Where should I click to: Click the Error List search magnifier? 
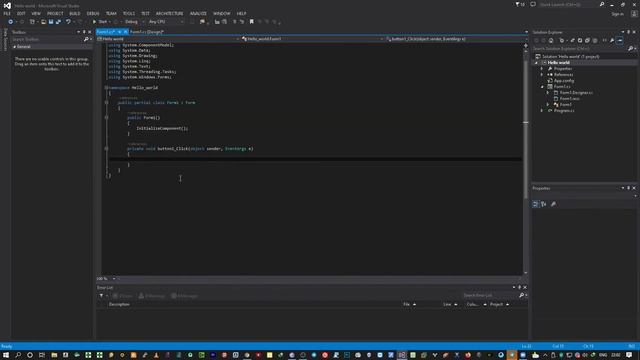point(521,295)
